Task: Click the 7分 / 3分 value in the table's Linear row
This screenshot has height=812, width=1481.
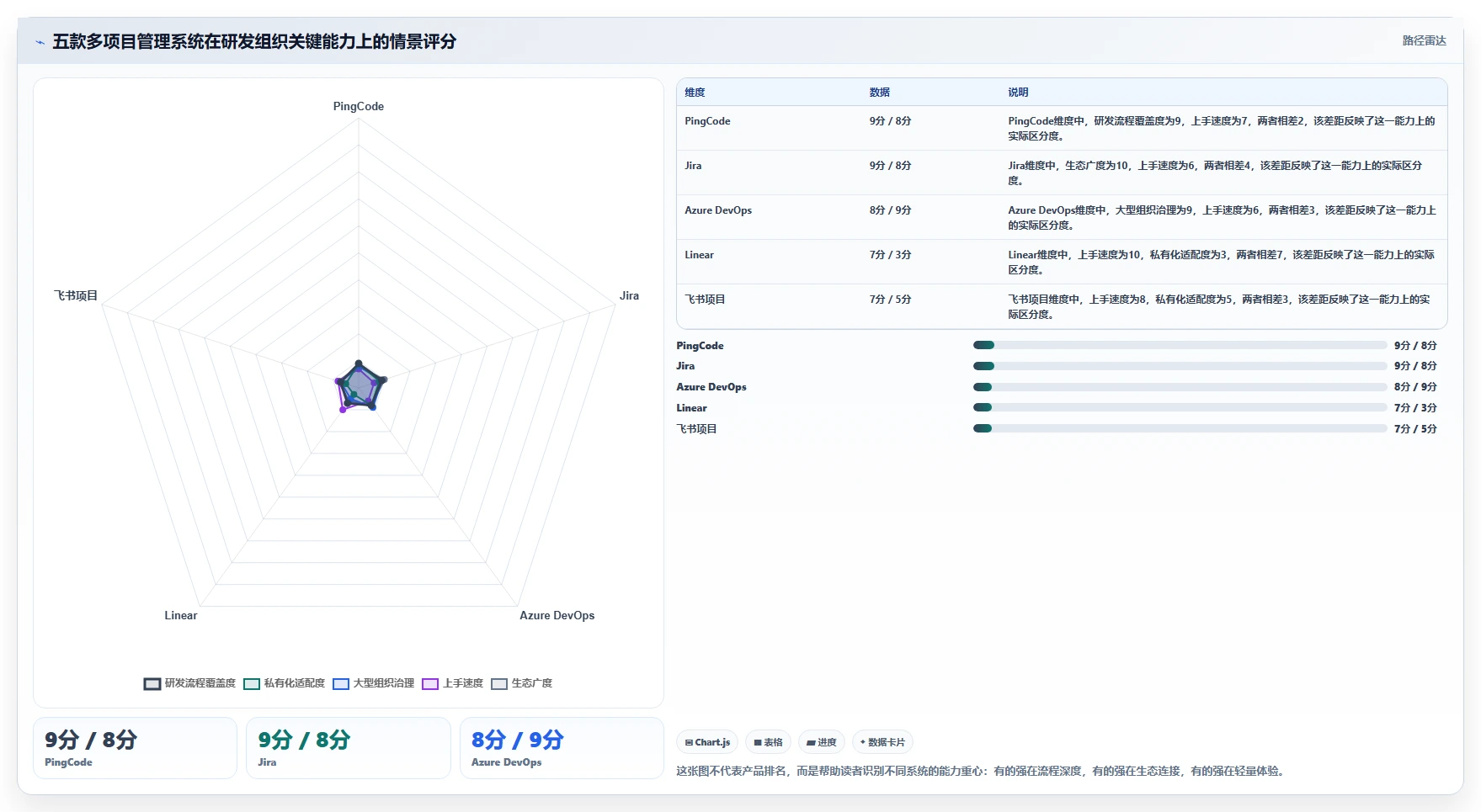Action: 890,255
